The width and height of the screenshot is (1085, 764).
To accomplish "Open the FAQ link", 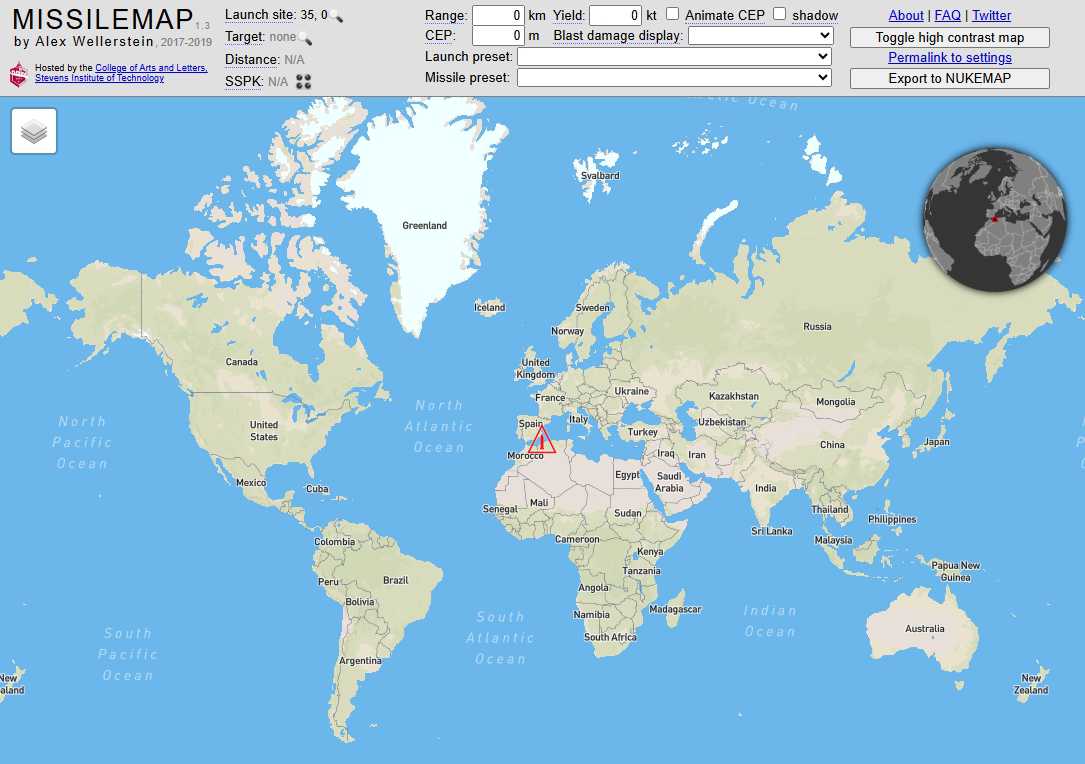I will 947,15.
